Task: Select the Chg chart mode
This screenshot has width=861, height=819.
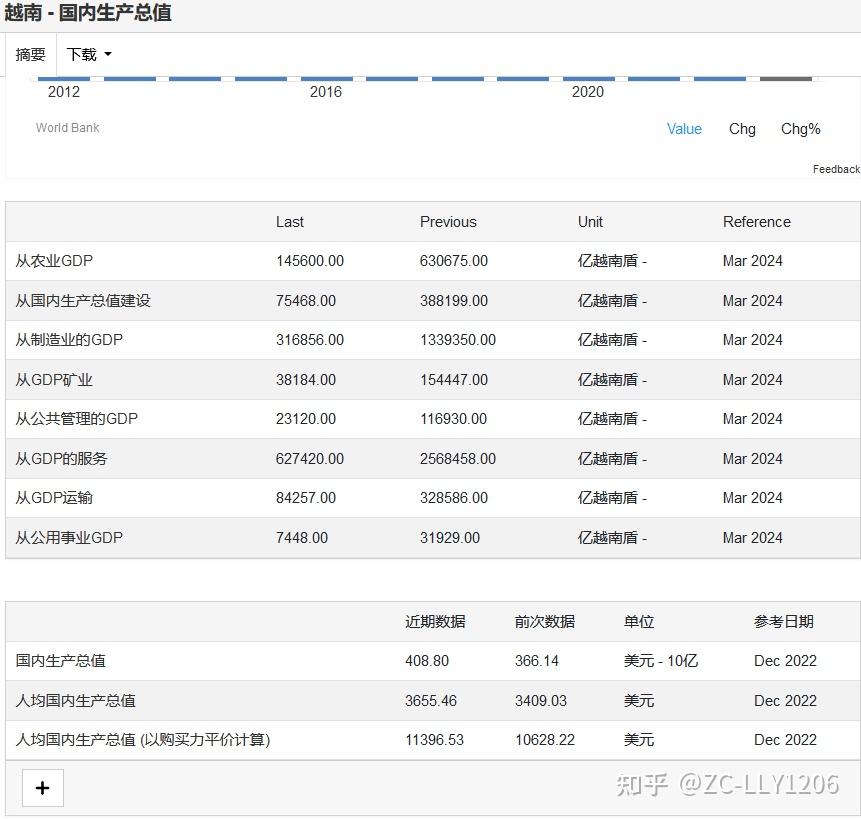Action: (x=742, y=129)
